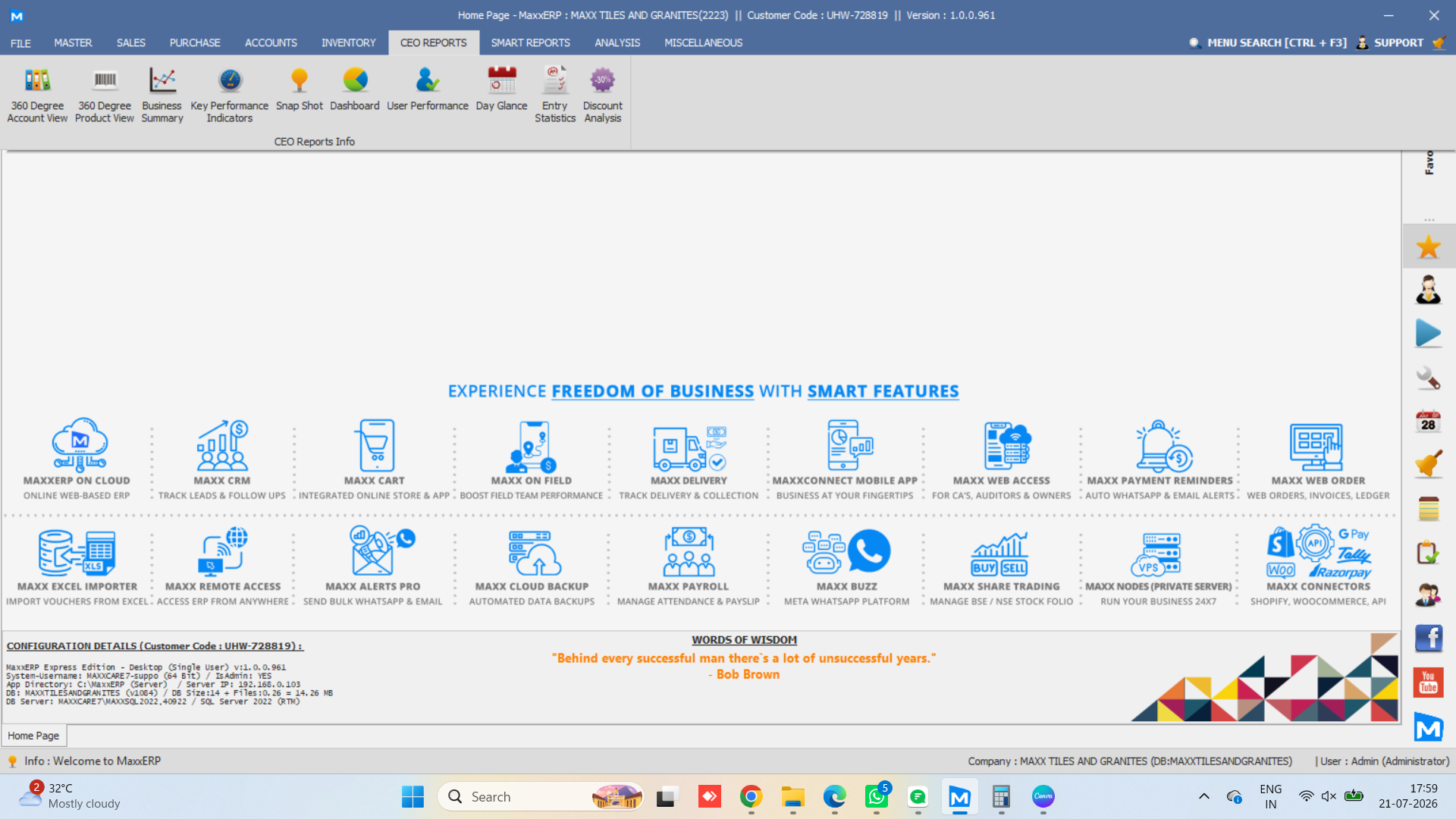The width and height of the screenshot is (1456, 819).
Task: Open the Maxx Alerts Pro icon
Action: [x=382, y=551]
